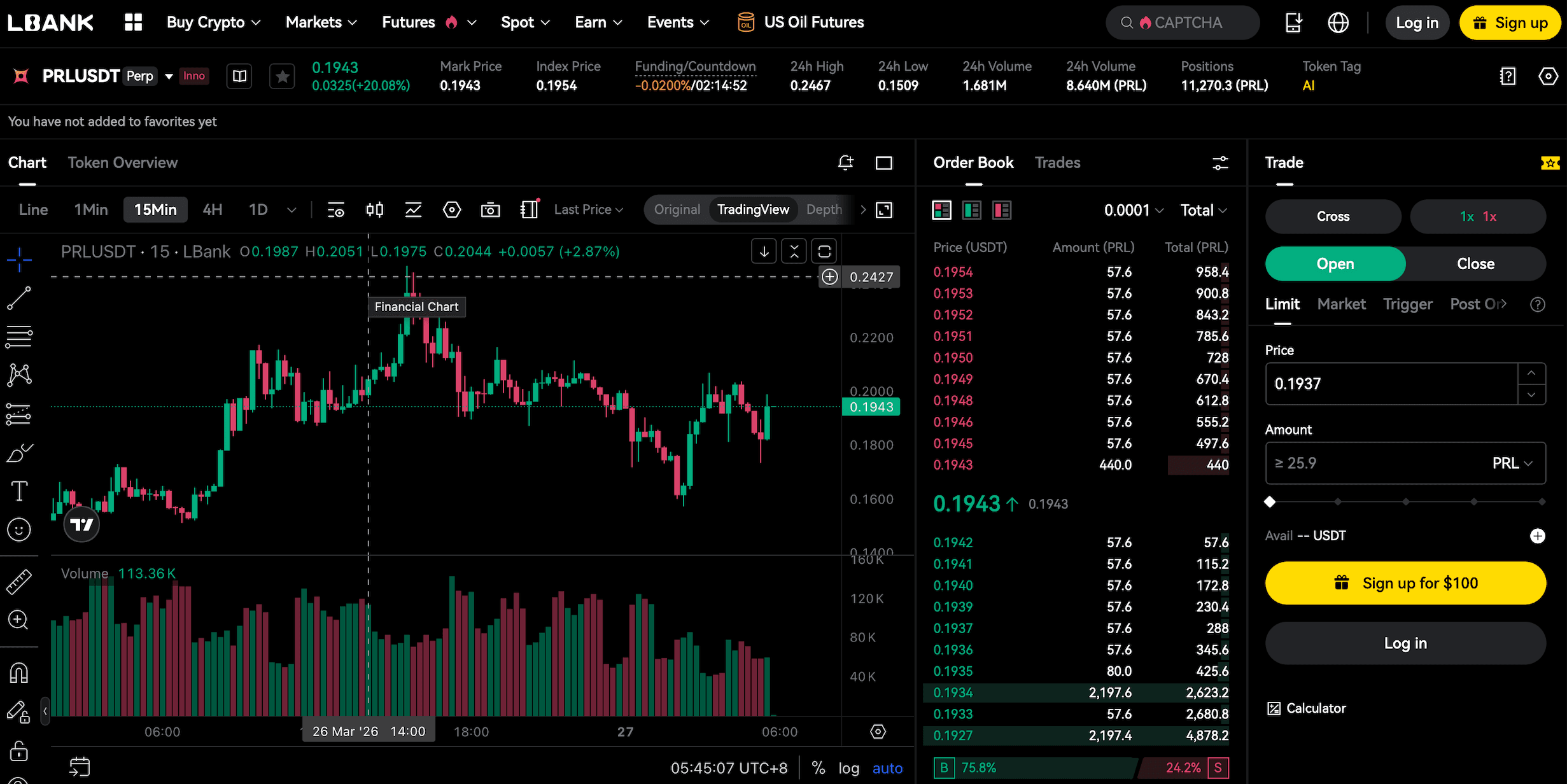Expand more timeframe options chevron

(x=292, y=209)
